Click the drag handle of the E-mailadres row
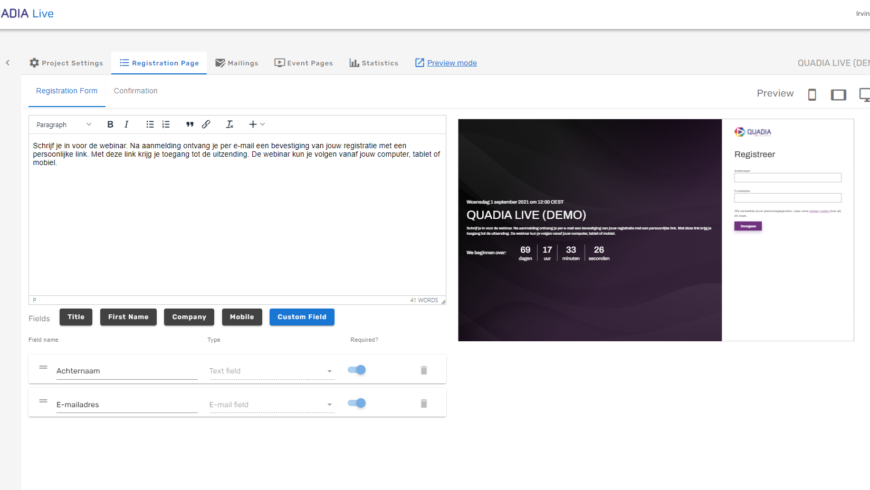This screenshot has width=870, height=490. [x=43, y=401]
